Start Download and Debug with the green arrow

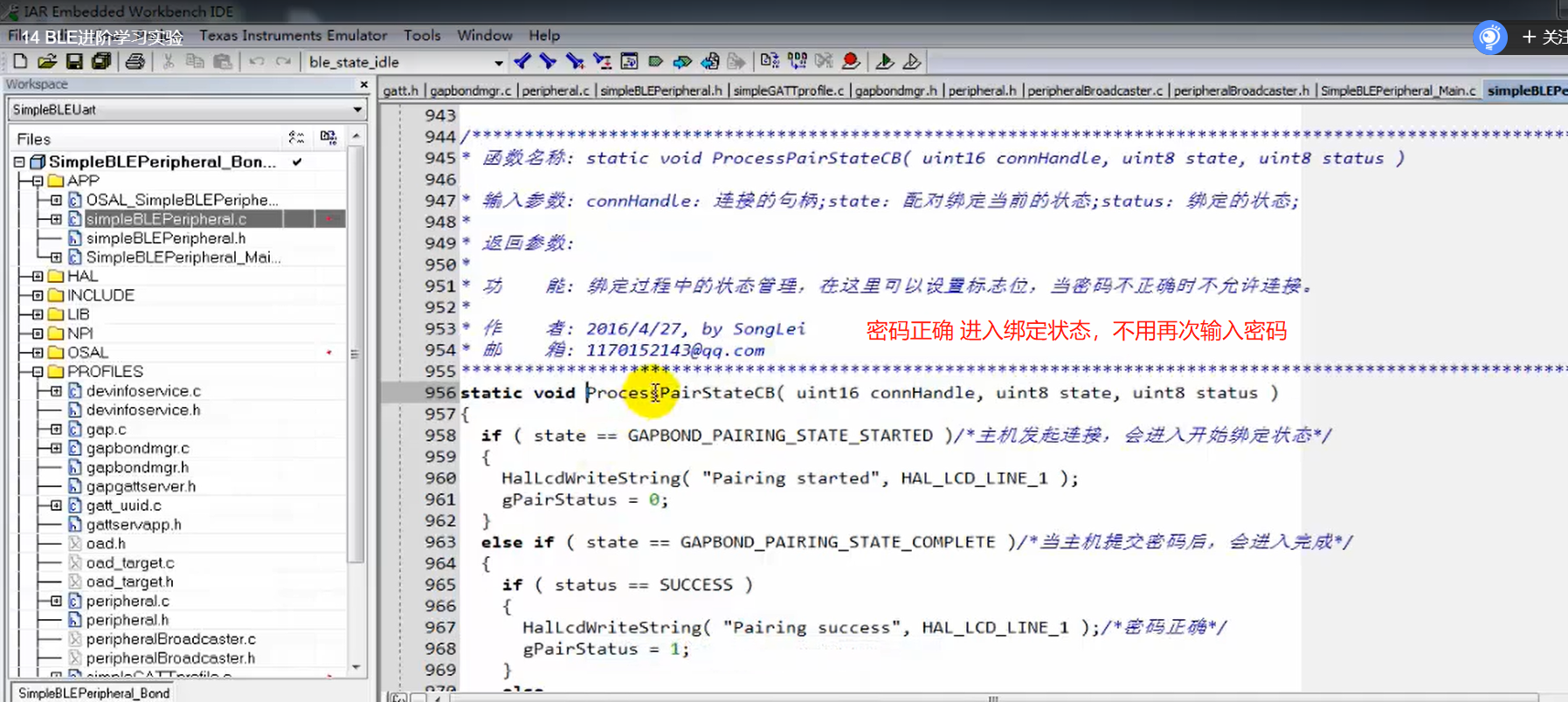tap(884, 61)
